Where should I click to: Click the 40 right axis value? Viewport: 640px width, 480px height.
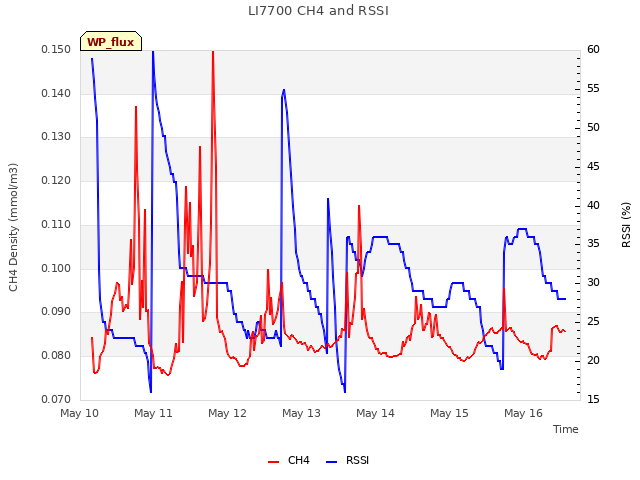pos(593,205)
